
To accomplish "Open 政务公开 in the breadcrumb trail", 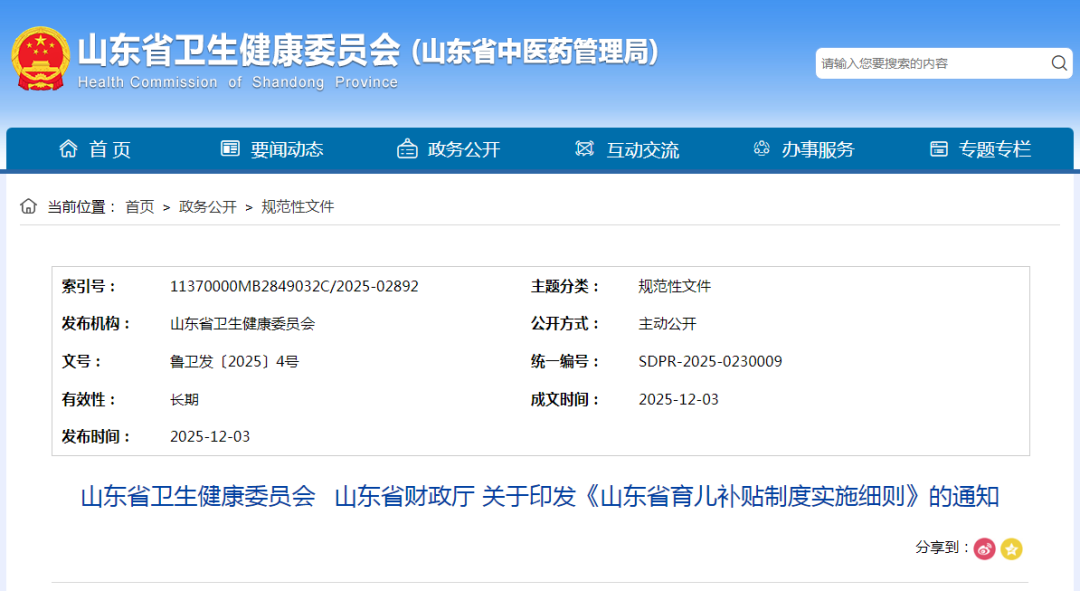I will pyautogui.click(x=208, y=207).
